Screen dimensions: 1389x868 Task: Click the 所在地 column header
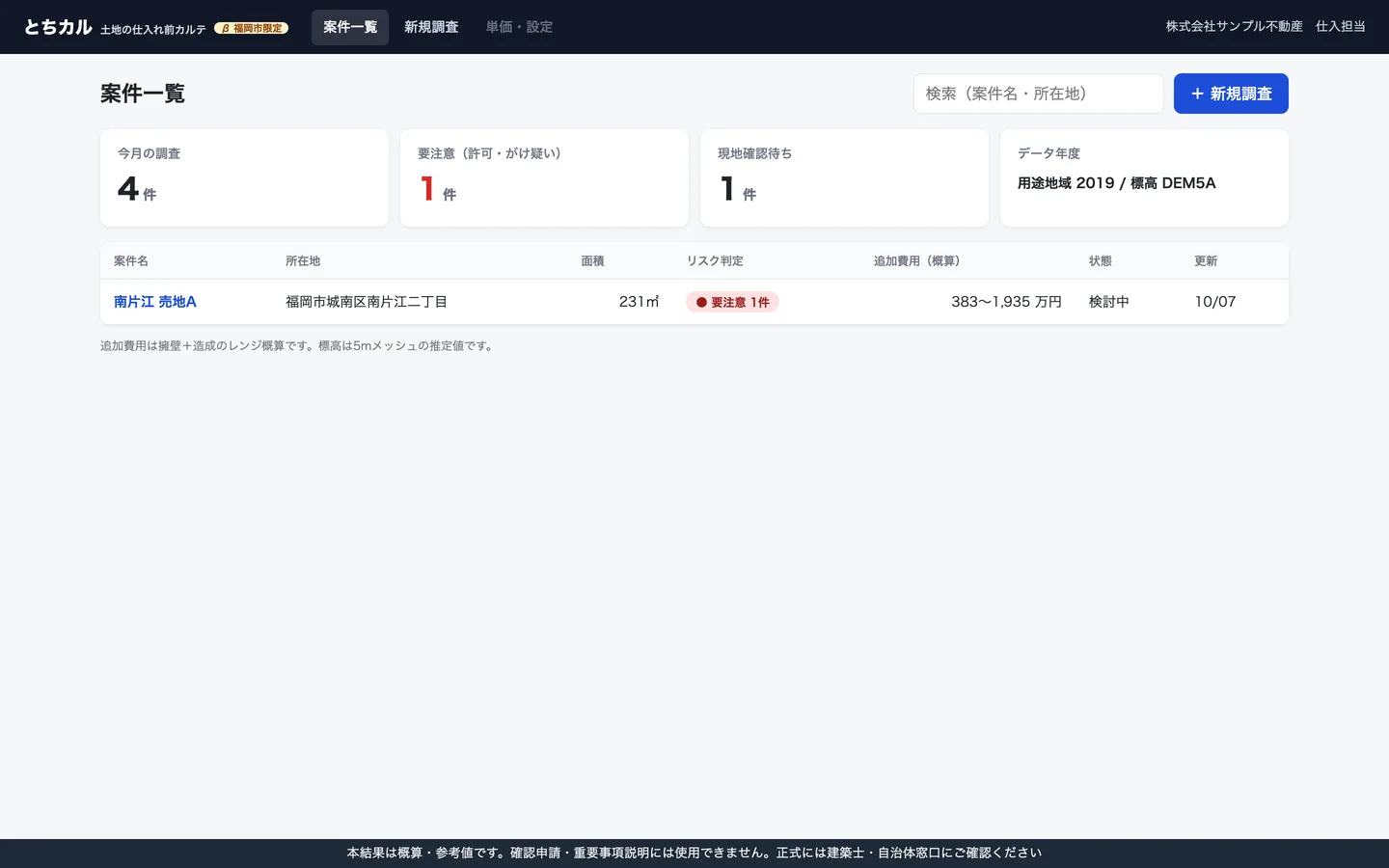pos(303,261)
